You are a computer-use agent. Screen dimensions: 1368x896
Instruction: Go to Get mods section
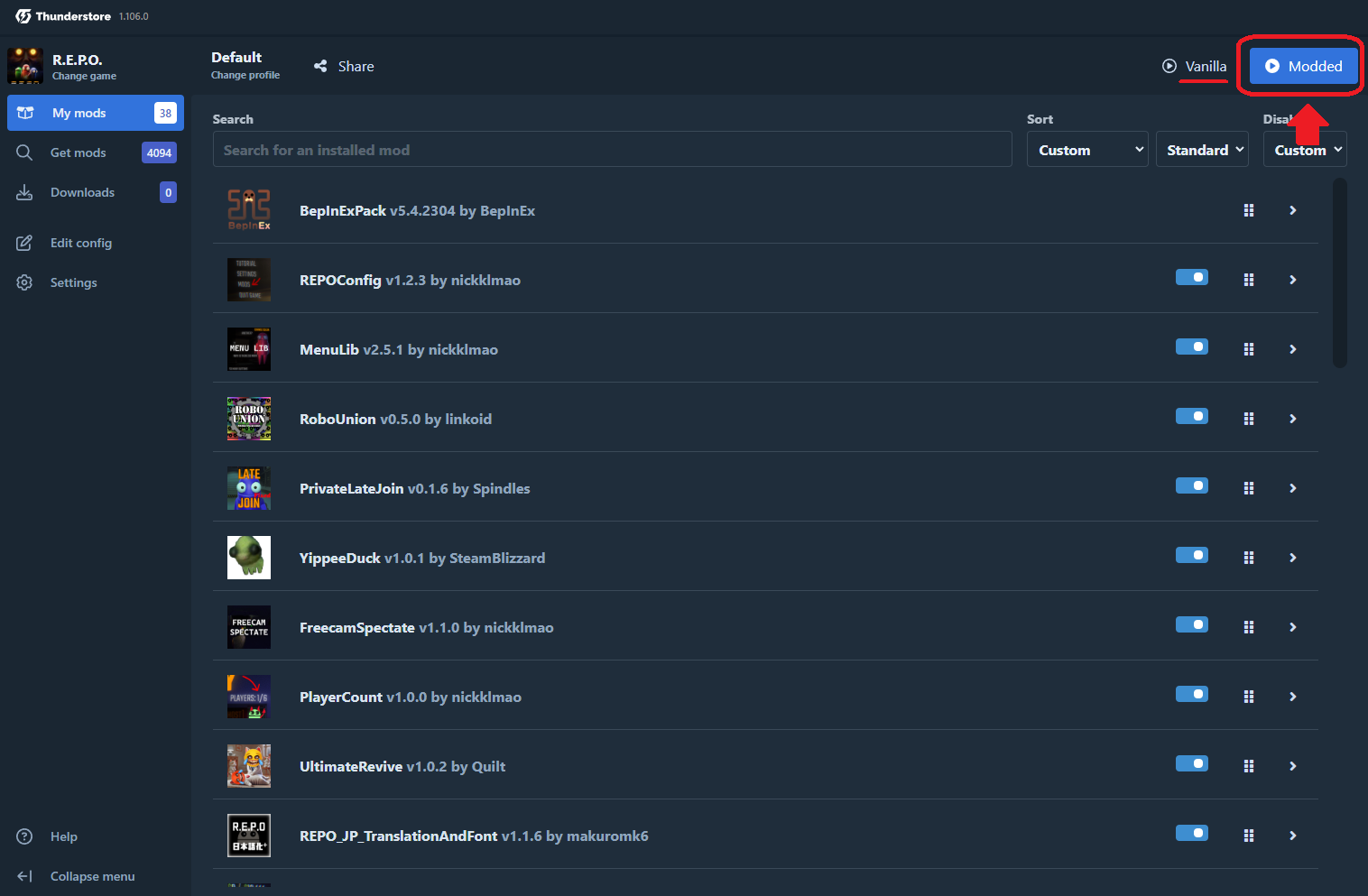pyautogui.click(x=79, y=152)
